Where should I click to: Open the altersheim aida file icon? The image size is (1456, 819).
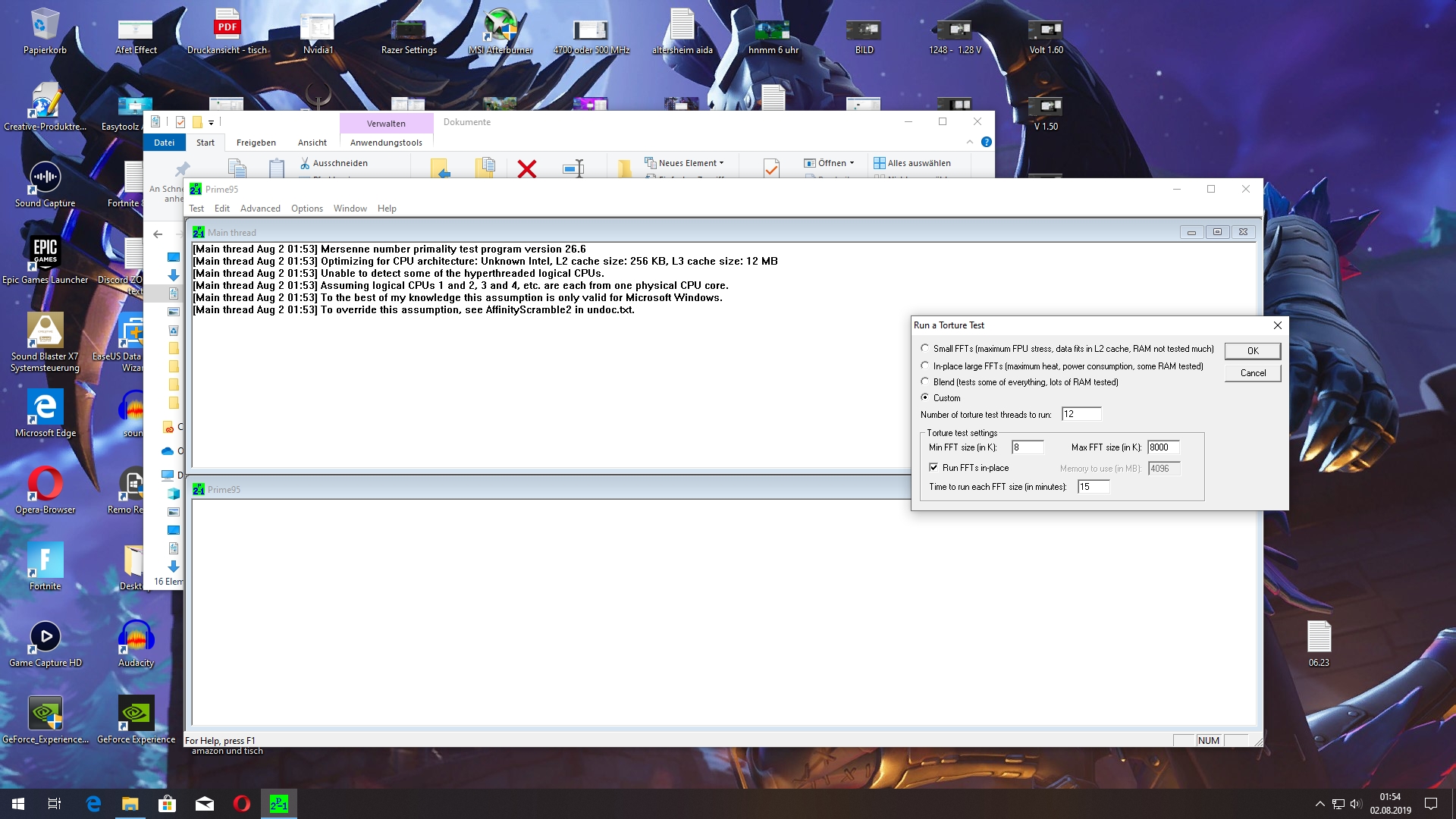(x=682, y=30)
